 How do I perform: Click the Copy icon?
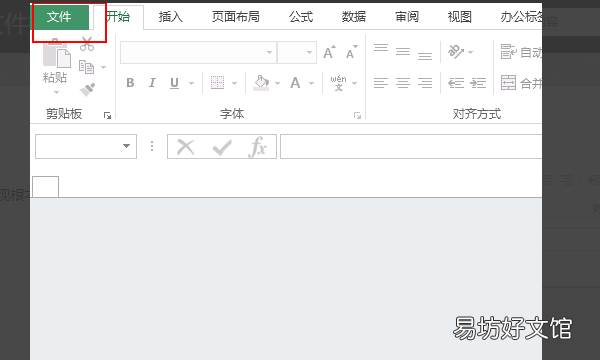pos(86,67)
